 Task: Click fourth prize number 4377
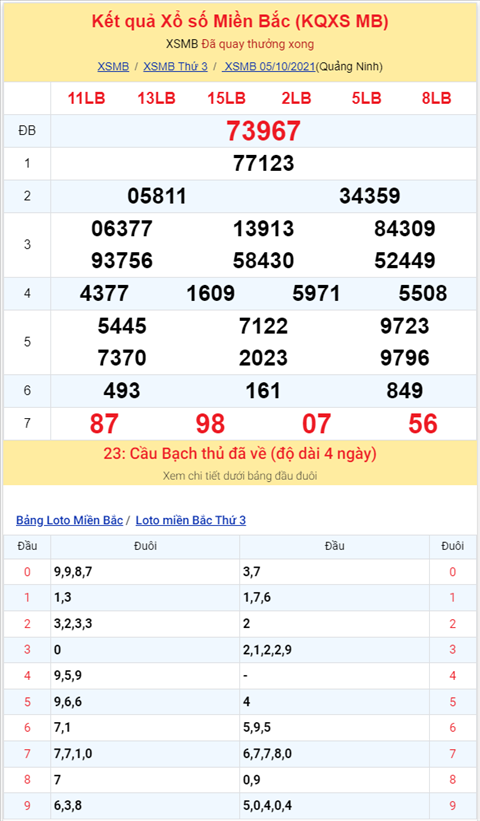tap(104, 293)
